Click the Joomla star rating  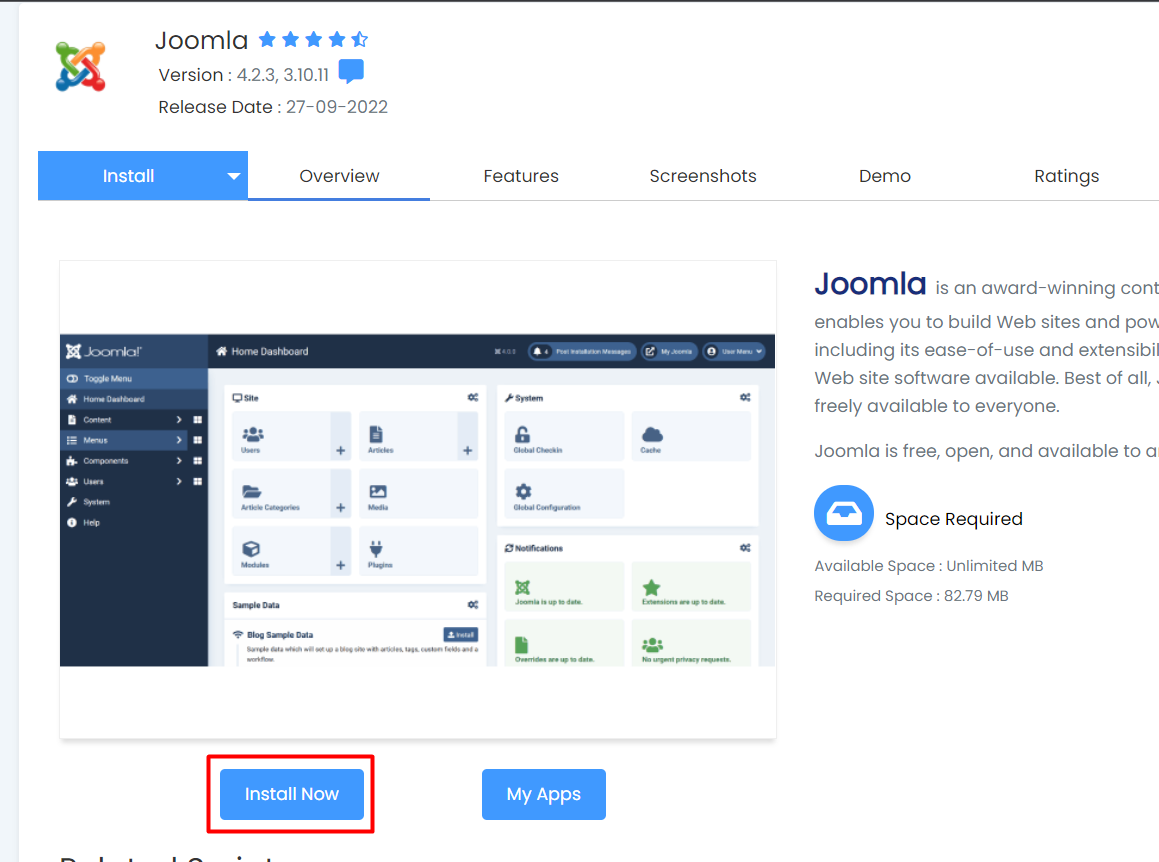point(313,39)
